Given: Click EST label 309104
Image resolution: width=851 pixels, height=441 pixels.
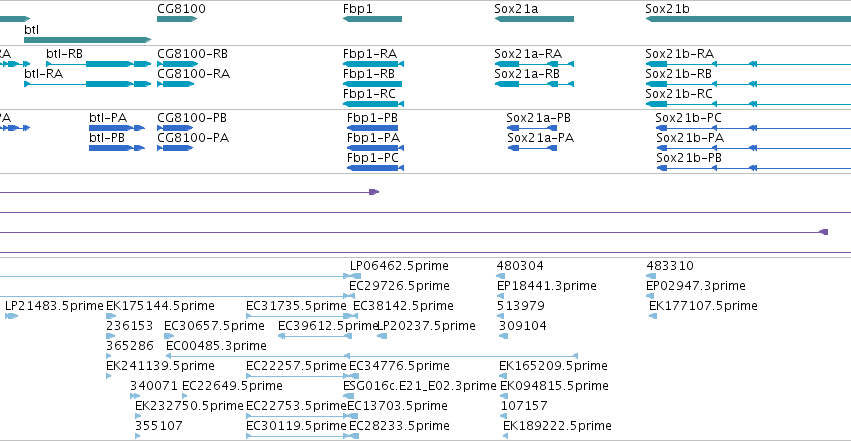Looking at the screenshot, I should point(523,326).
